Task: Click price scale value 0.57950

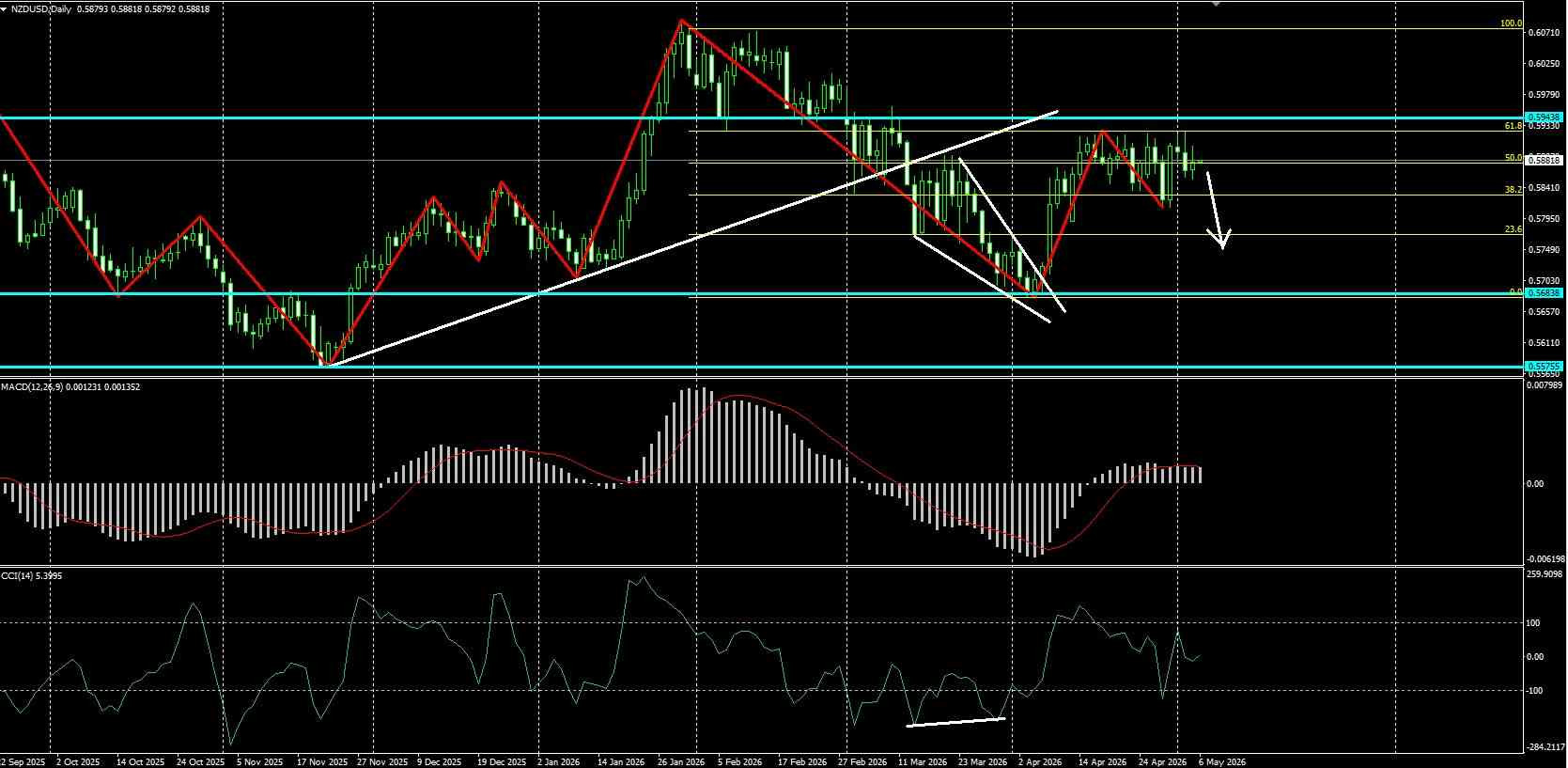Action: (x=1545, y=219)
